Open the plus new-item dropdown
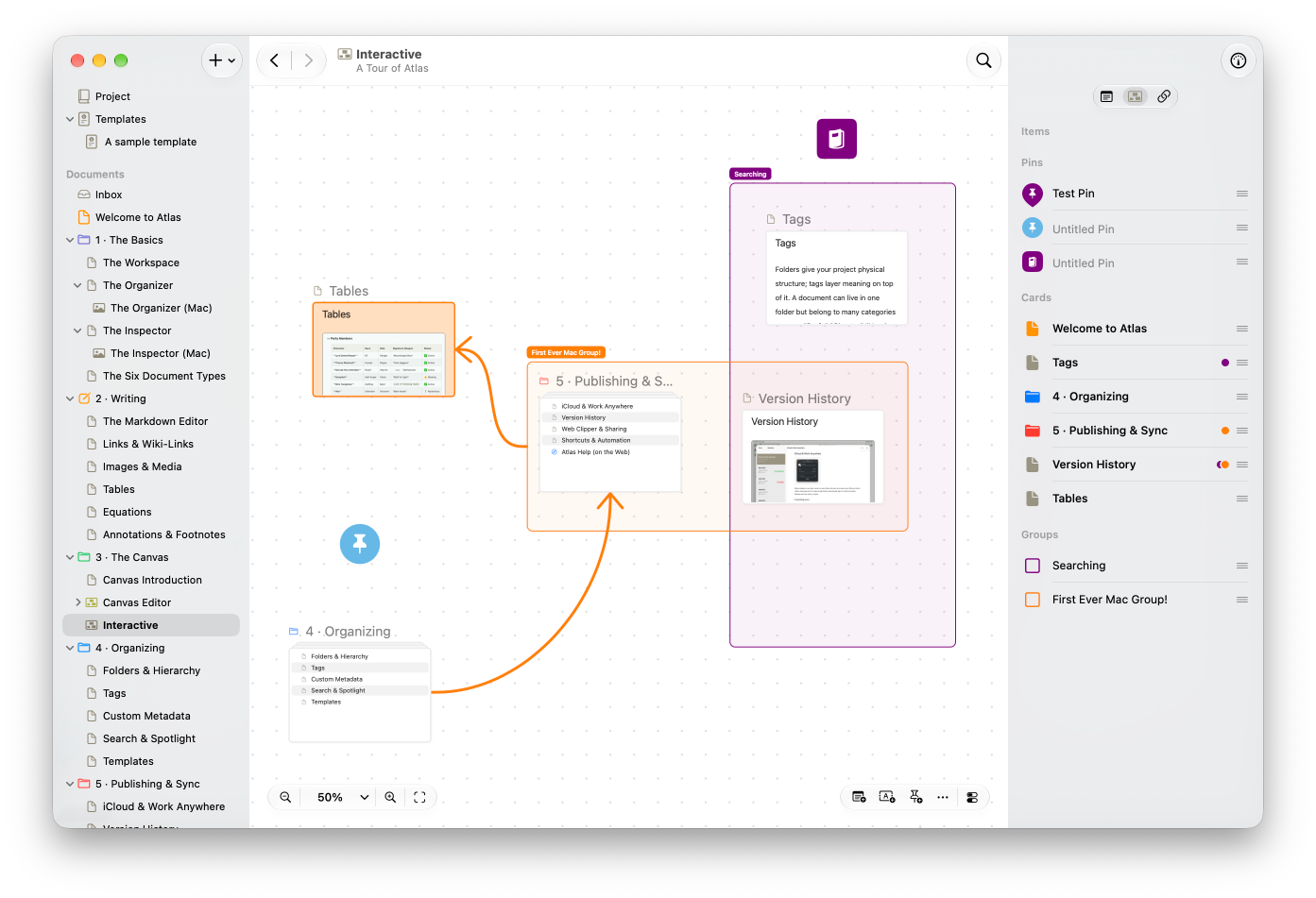The image size is (1316, 898). [x=222, y=60]
